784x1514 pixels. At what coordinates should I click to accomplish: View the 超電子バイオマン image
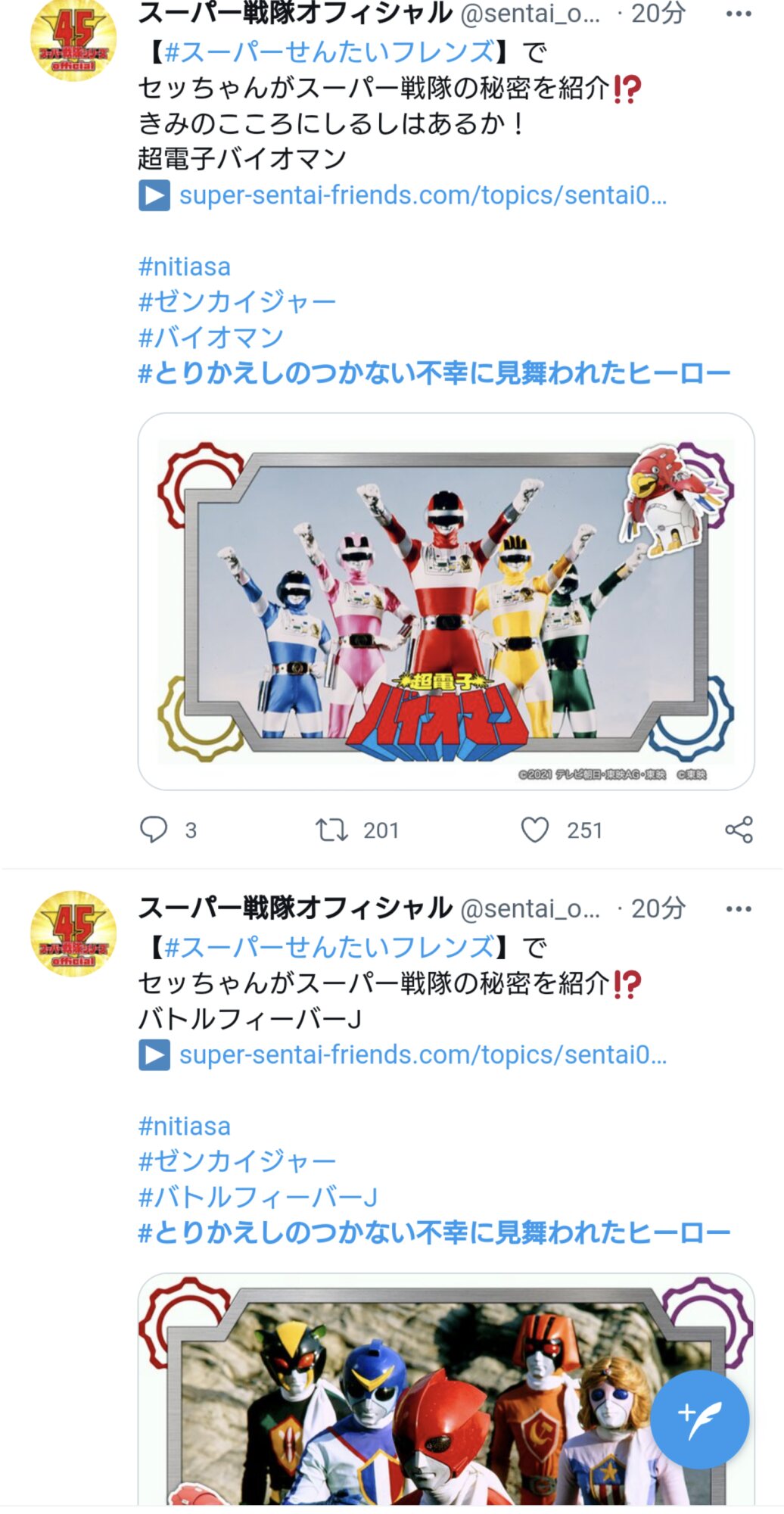(x=446, y=601)
